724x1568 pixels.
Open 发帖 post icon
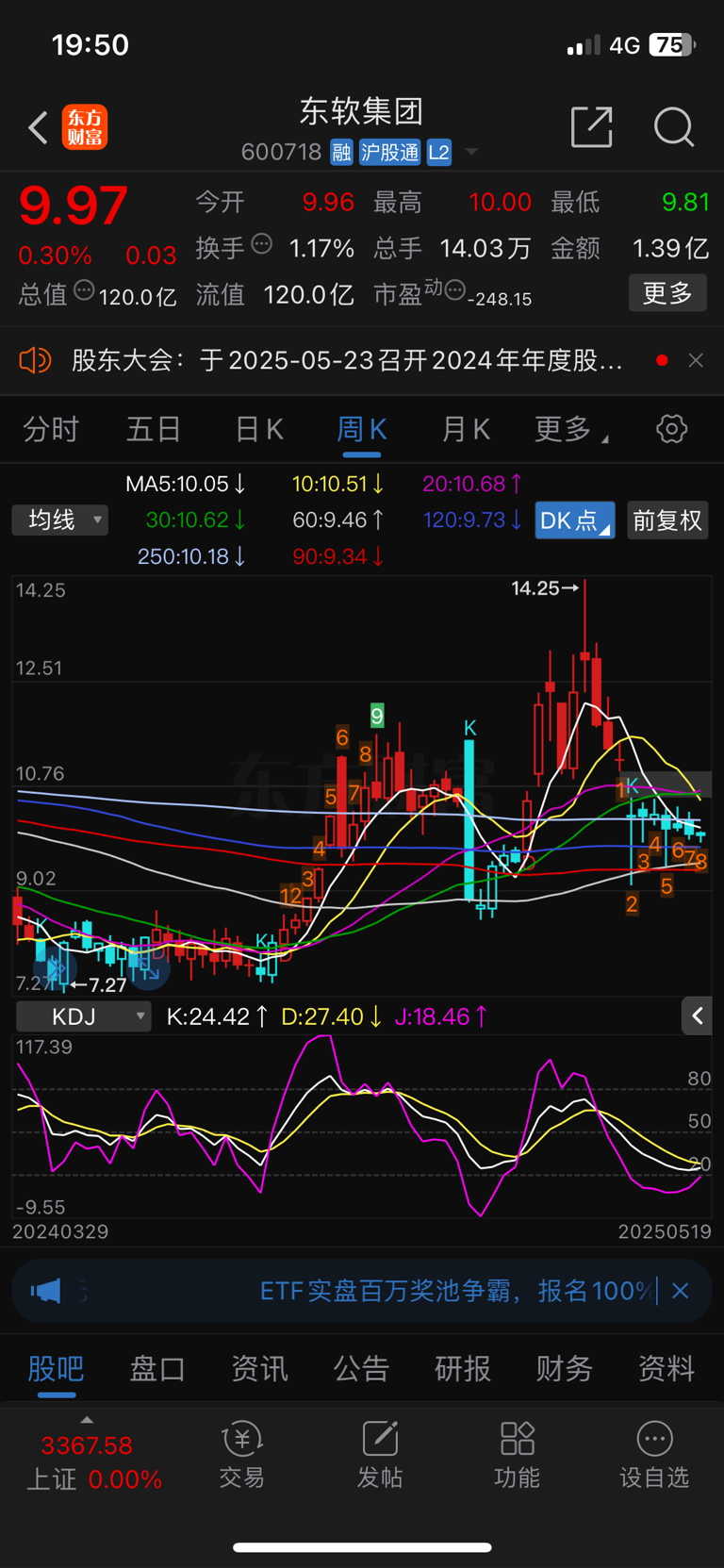point(380,1455)
